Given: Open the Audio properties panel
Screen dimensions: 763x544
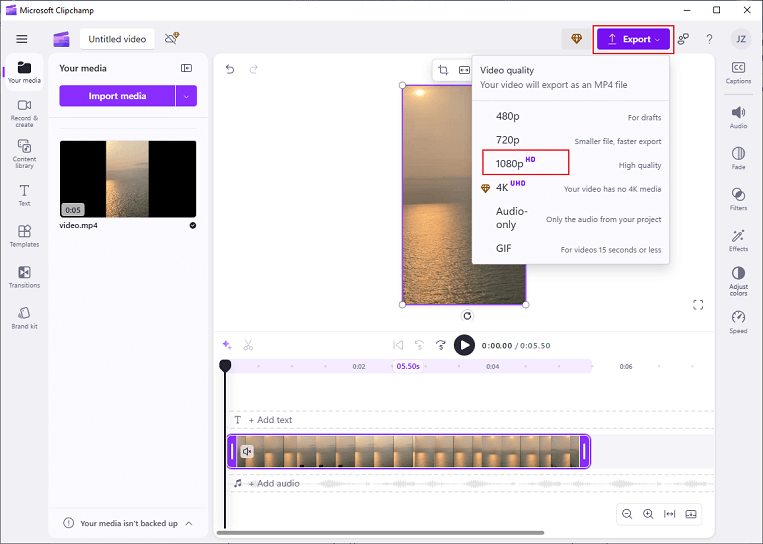Looking at the screenshot, I should pos(738,117).
